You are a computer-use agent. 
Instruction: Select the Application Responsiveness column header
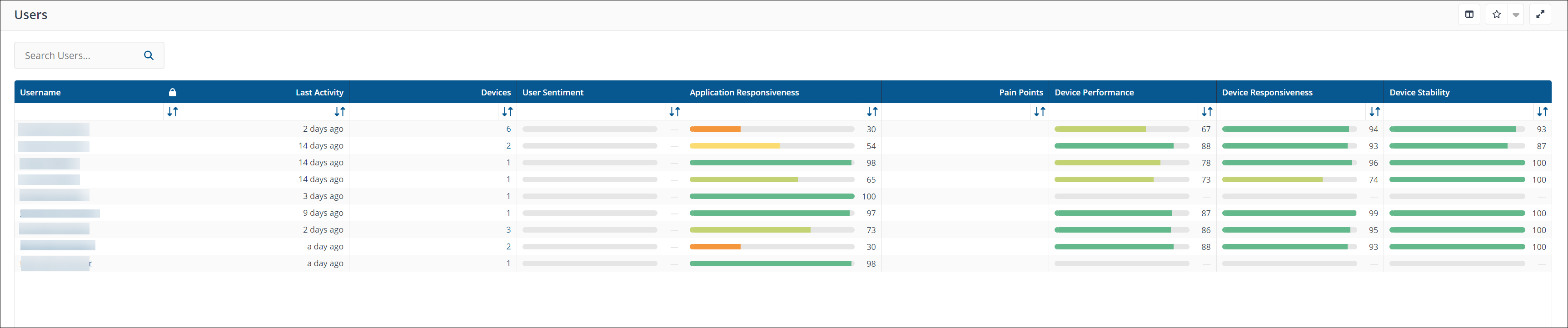click(x=744, y=93)
